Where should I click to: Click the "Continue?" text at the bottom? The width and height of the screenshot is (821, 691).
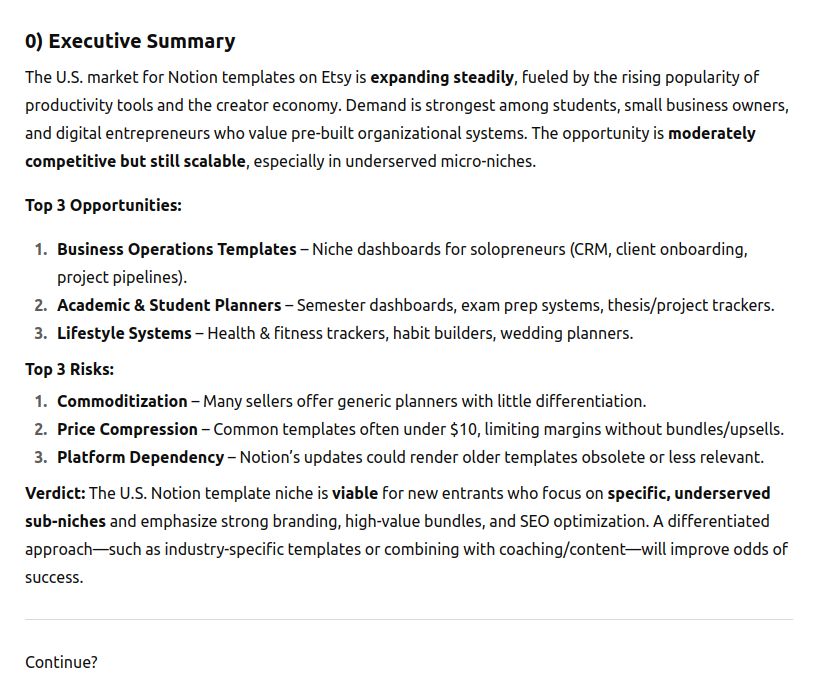click(61, 662)
